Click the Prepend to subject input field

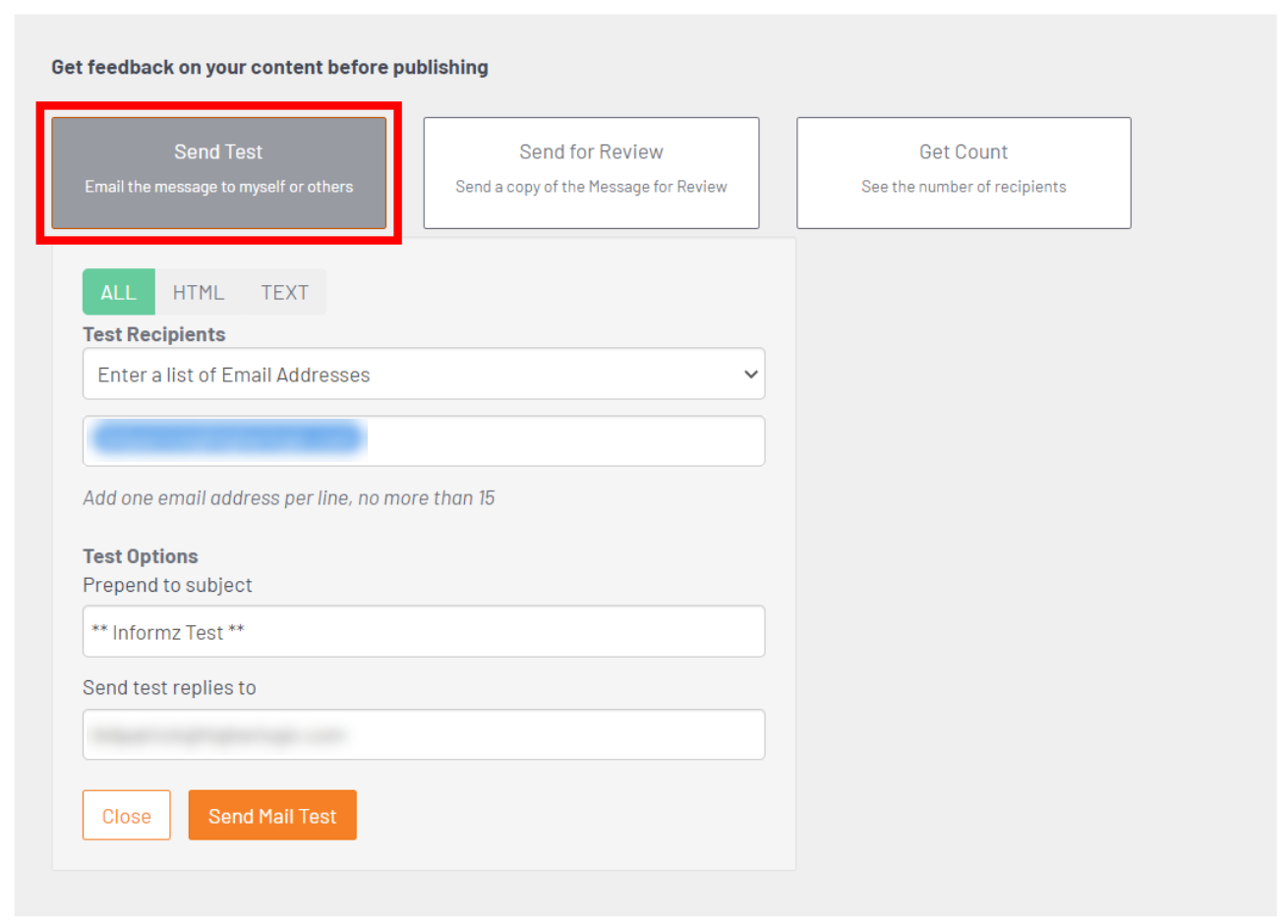pyautogui.click(x=423, y=631)
